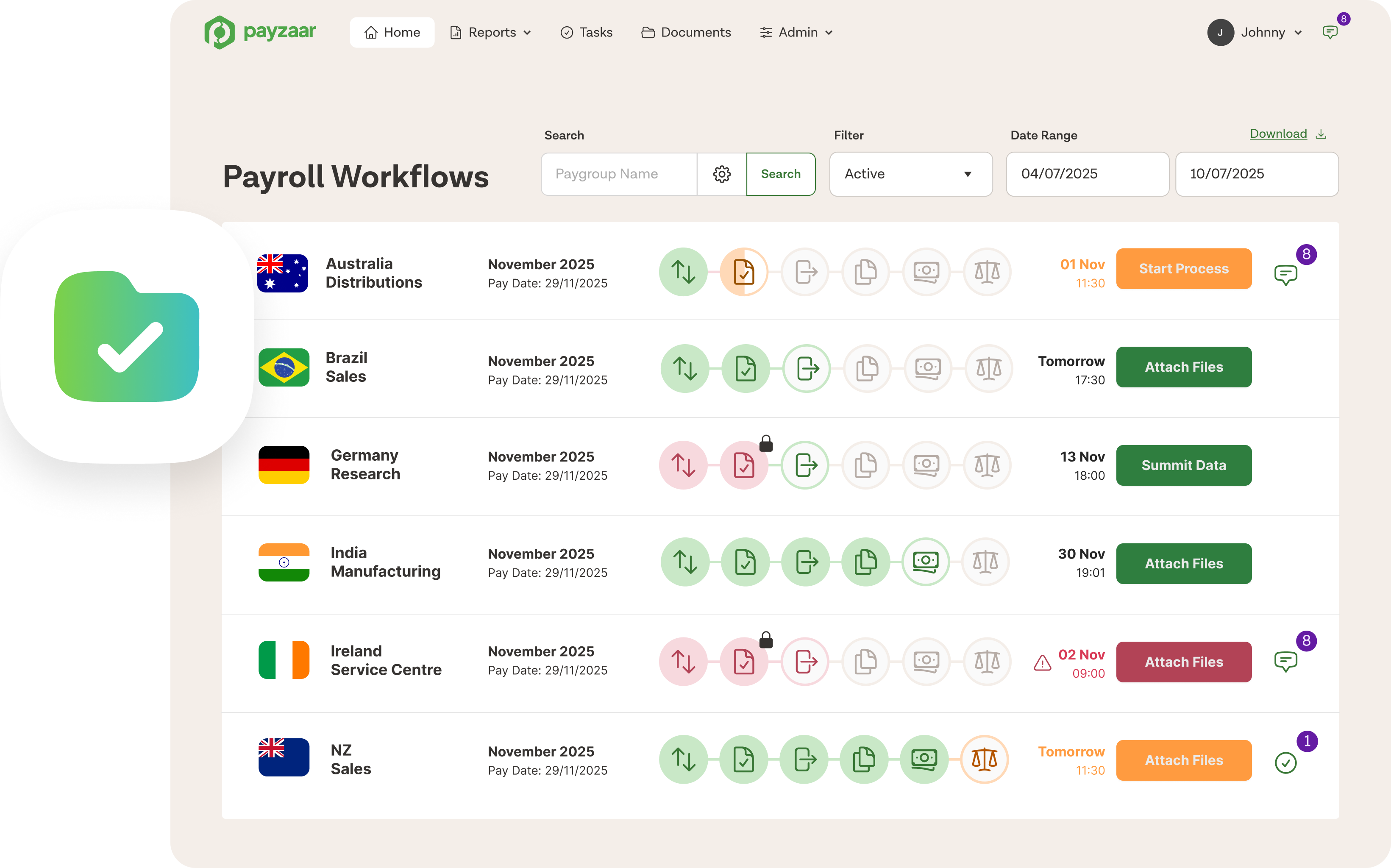
Task: Select the NZ Sales paygroup name
Action: pyautogui.click(x=350, y=759)
